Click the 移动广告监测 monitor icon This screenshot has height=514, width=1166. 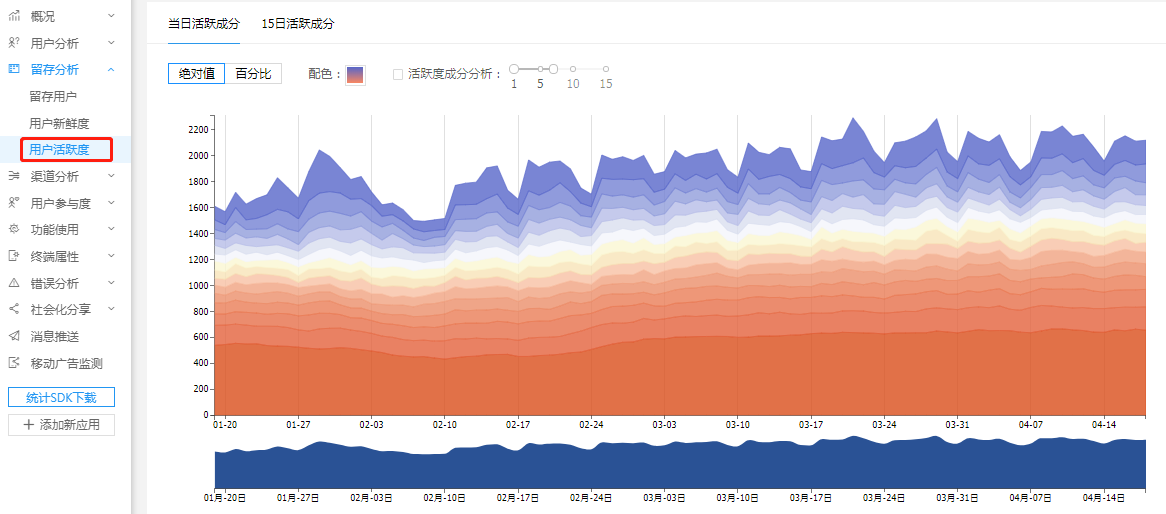(x=14, y=363)
